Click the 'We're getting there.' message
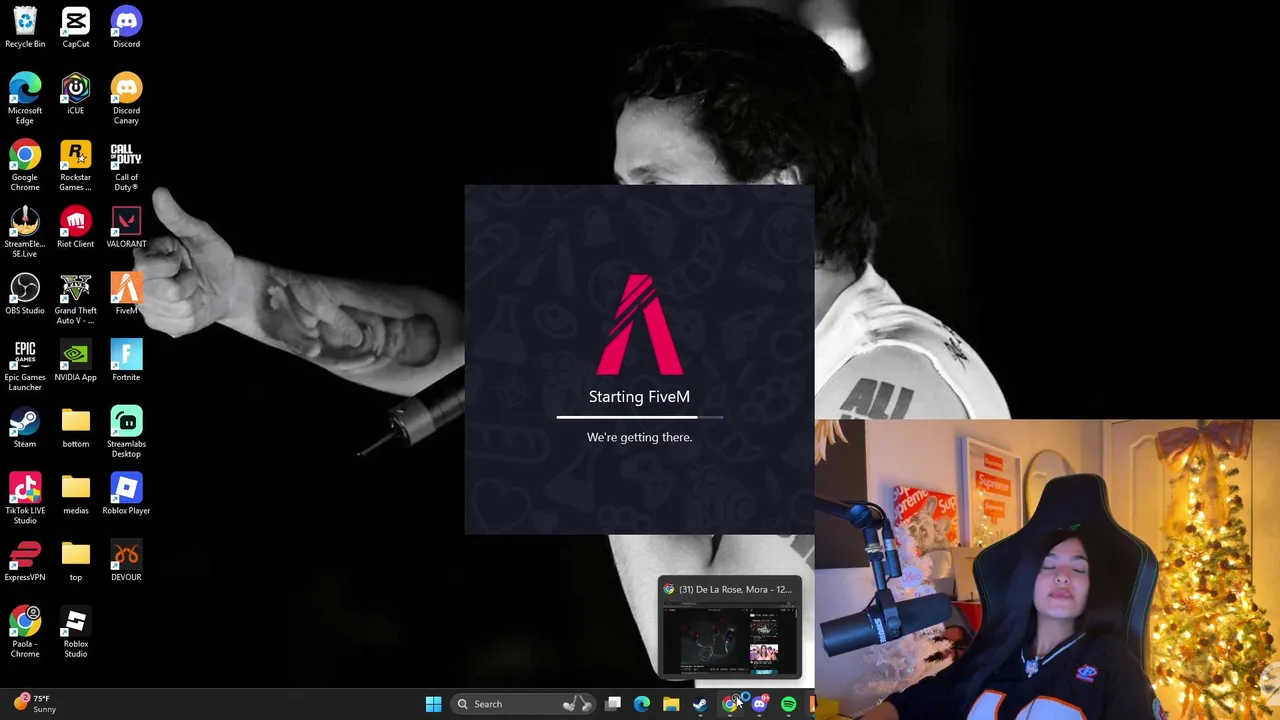1280x720 pixels. [x=639, y=437]
